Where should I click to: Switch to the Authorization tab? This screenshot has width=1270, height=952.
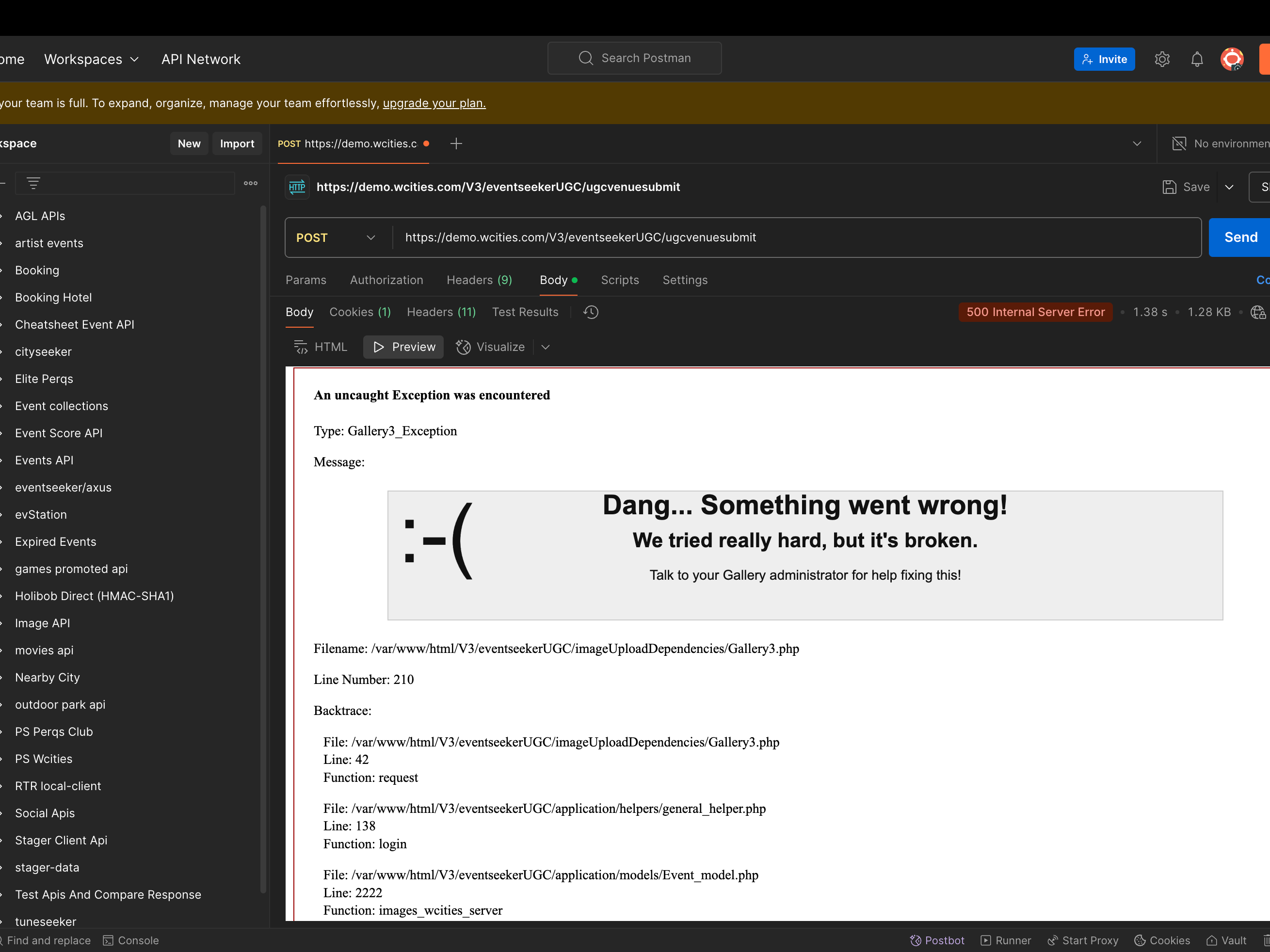coord(386,280)
